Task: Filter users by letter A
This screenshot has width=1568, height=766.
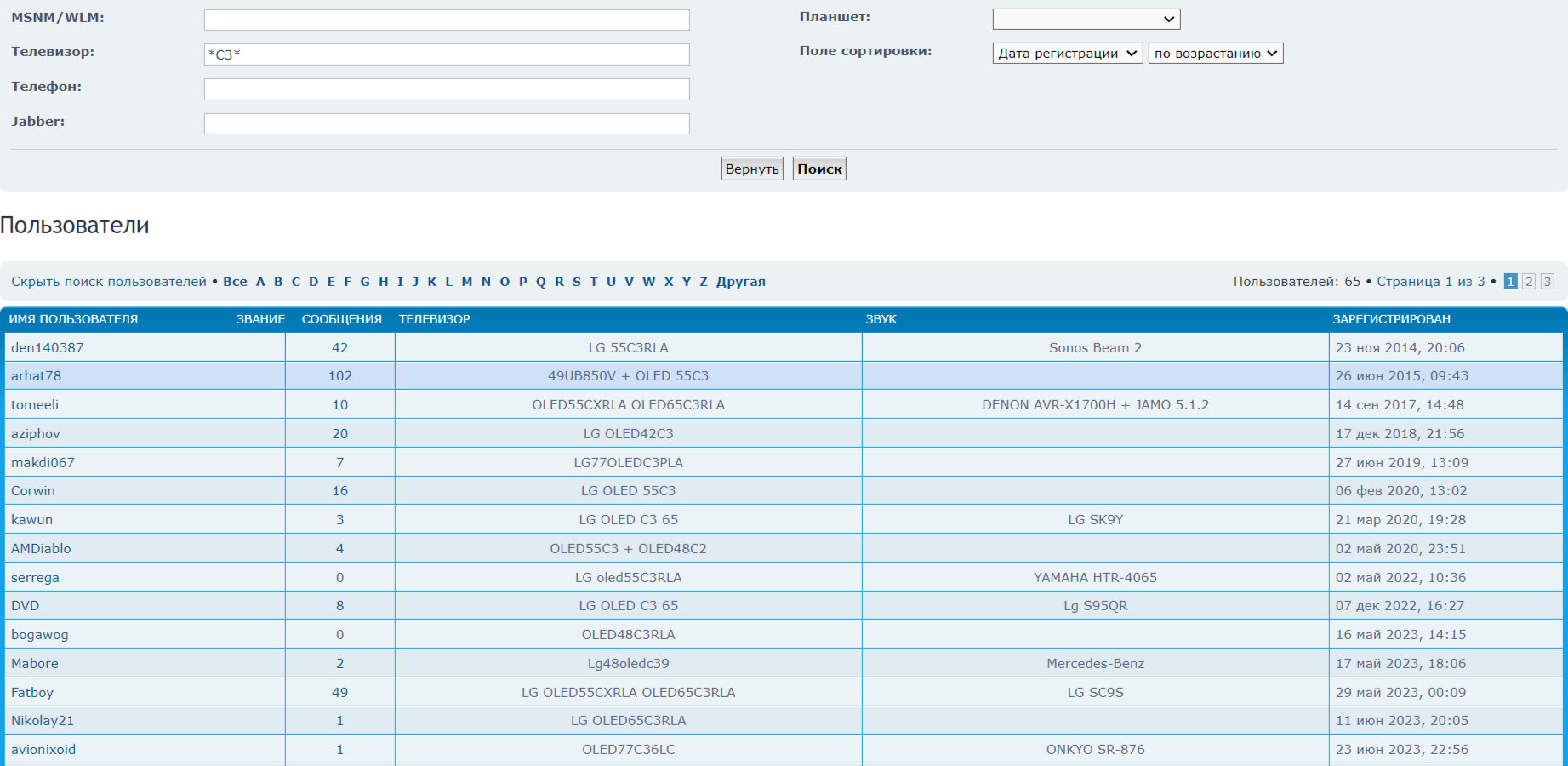Action: [260, 282]
